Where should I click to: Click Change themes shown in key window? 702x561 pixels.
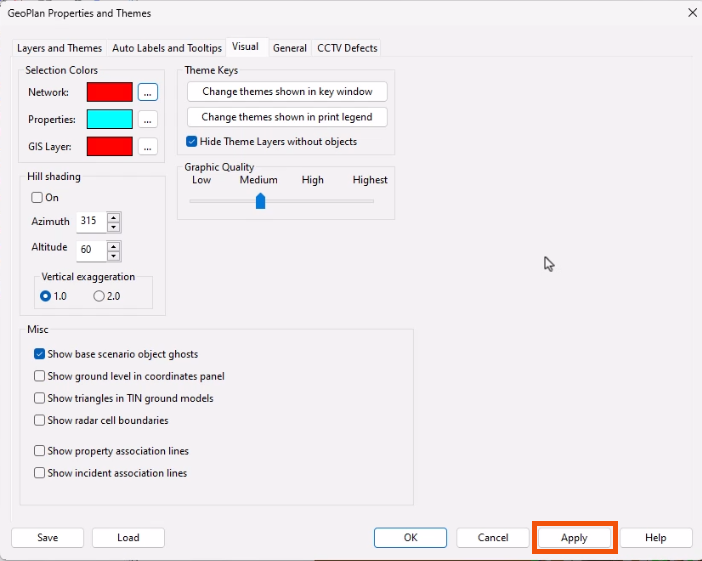(x=287, y=91)
